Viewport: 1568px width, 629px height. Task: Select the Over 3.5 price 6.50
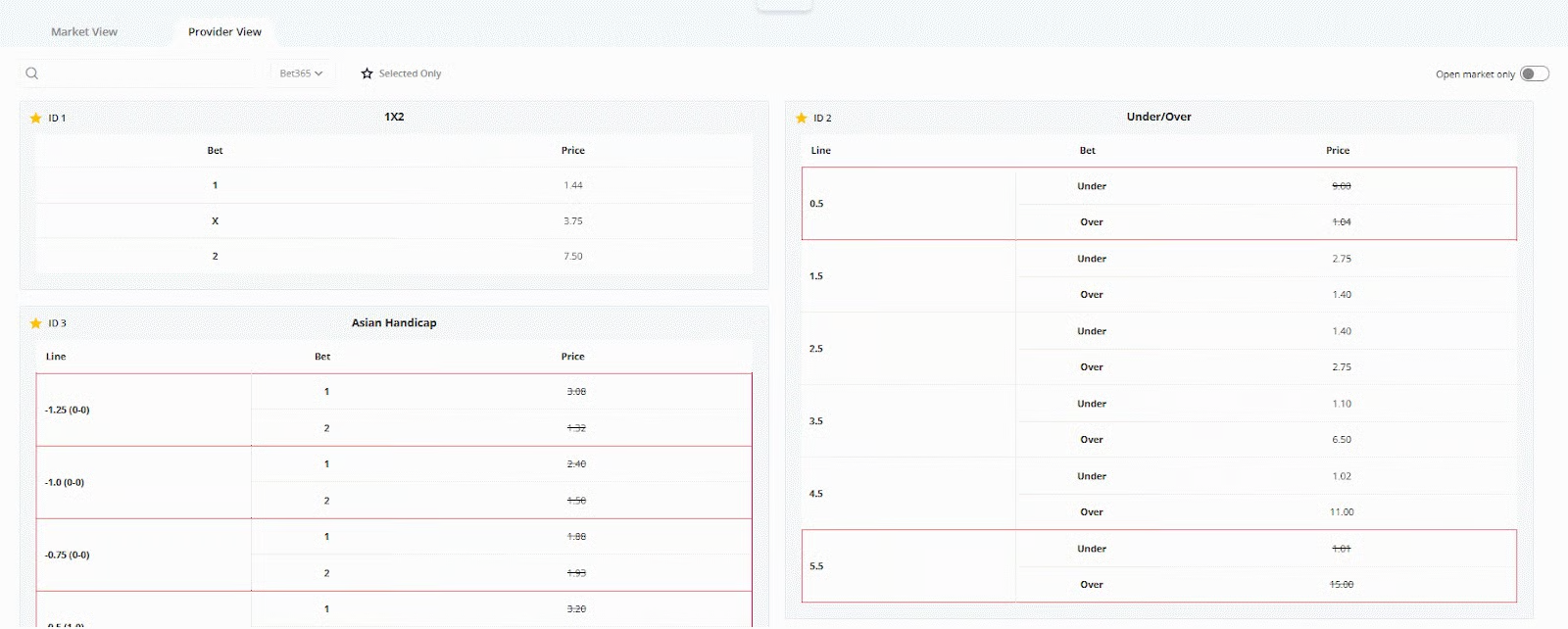pyautogui.click(x=1342, y=440)
